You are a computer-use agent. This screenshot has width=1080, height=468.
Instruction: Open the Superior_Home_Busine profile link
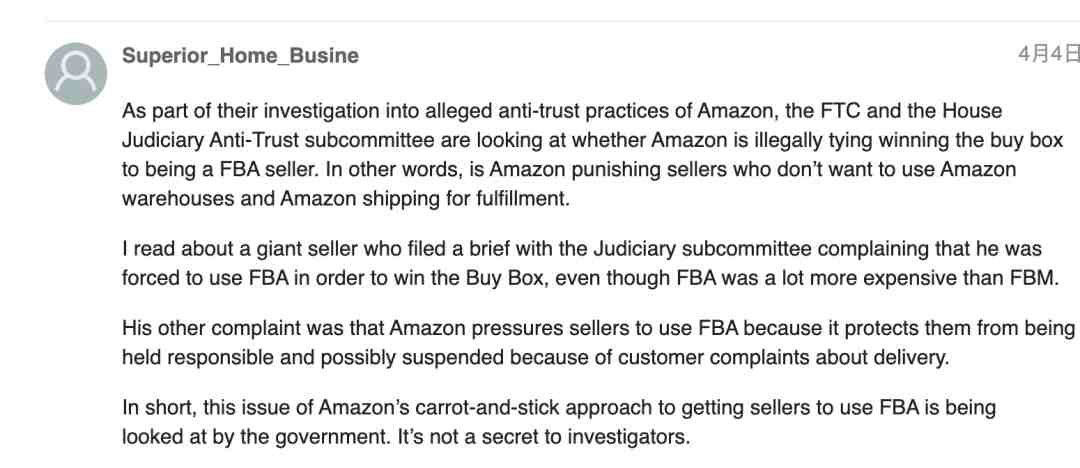(x=240, y=55)
